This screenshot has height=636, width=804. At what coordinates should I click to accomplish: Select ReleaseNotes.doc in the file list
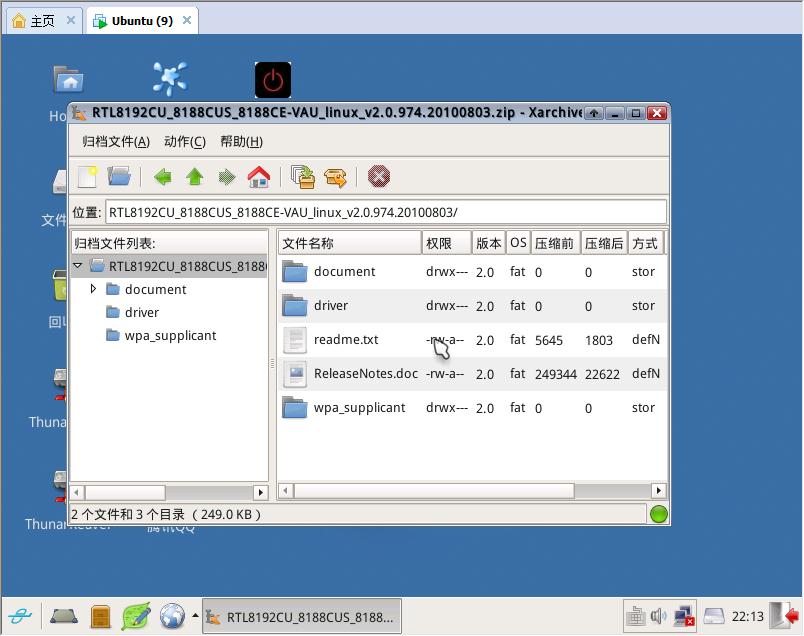[472, 373]
